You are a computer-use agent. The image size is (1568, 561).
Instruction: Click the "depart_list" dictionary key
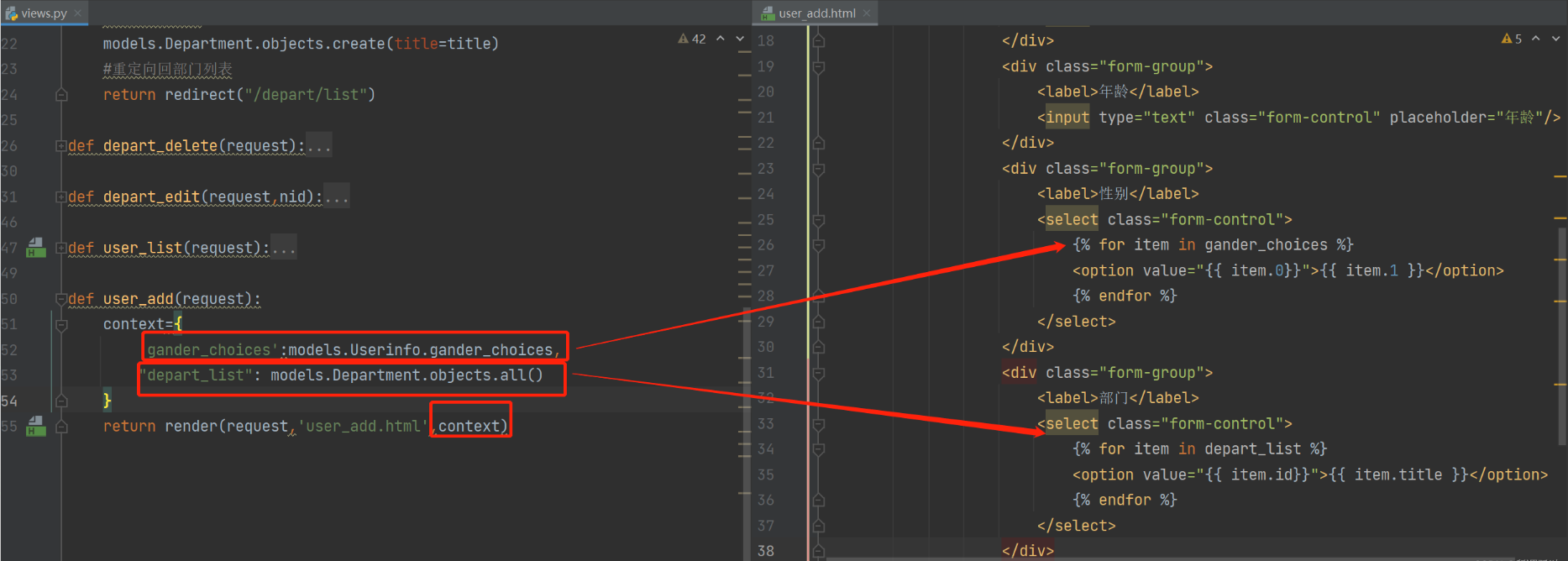click(196, 375)
